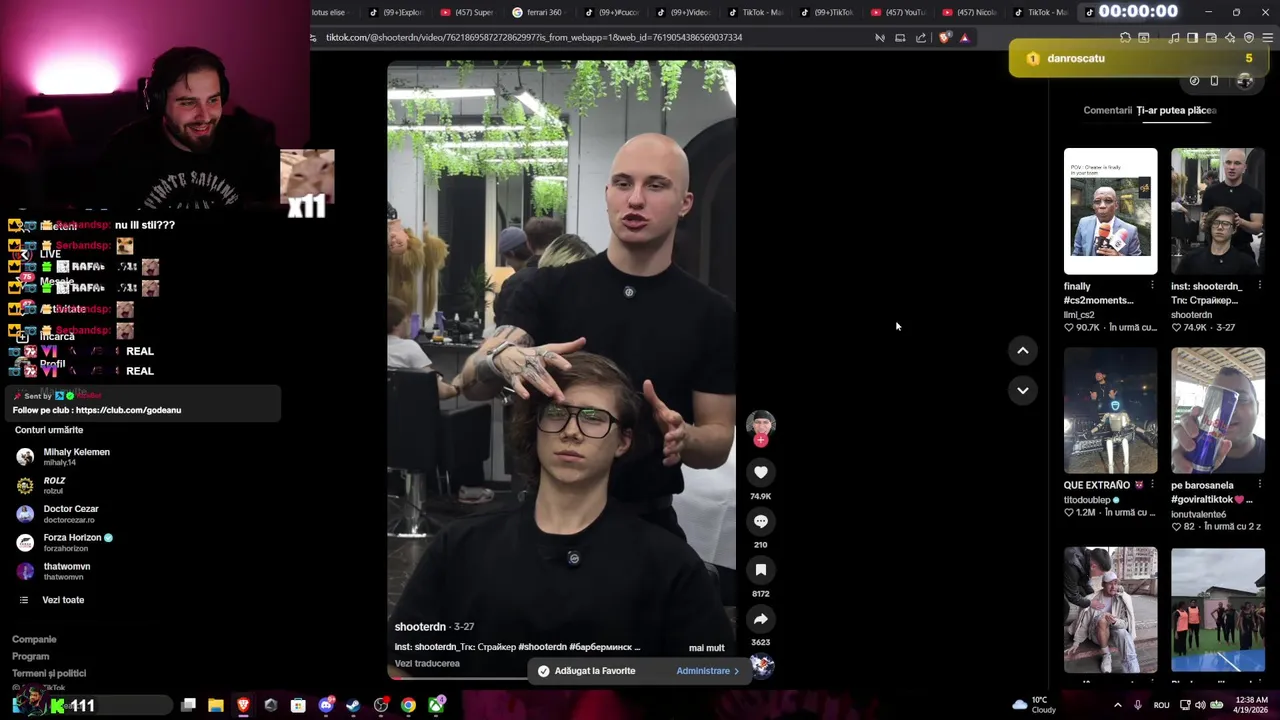Open Xbox app from taskbar

pyautogui.click(x=436, y=705)
